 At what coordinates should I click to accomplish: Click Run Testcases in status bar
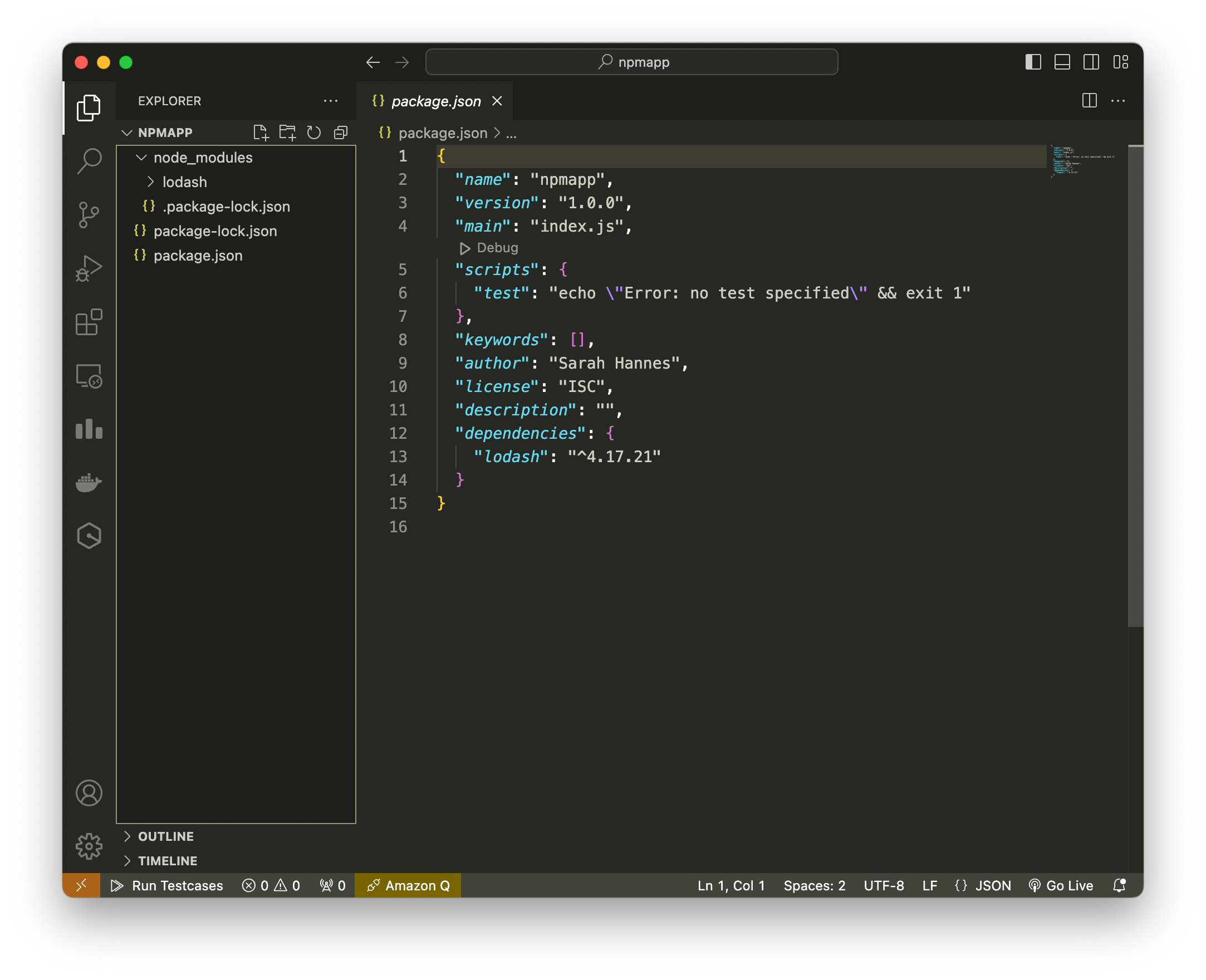coord(167,885)
